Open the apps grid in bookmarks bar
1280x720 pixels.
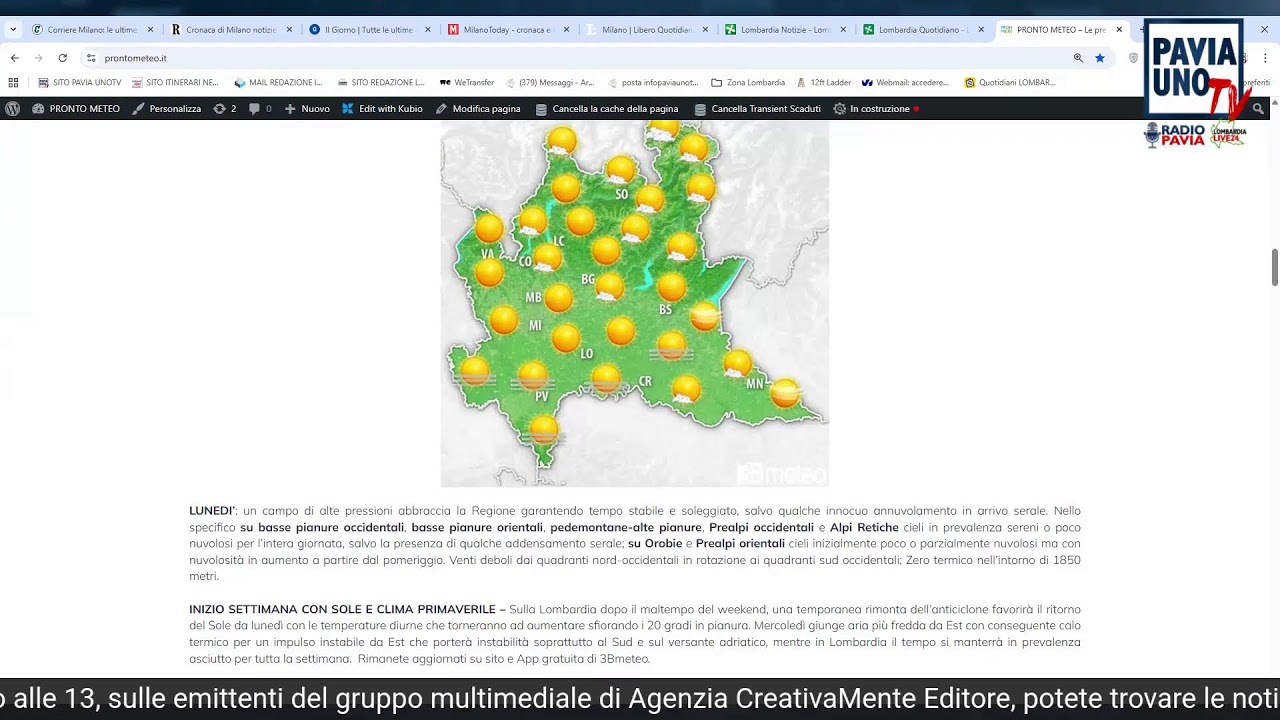coord(13,82)
